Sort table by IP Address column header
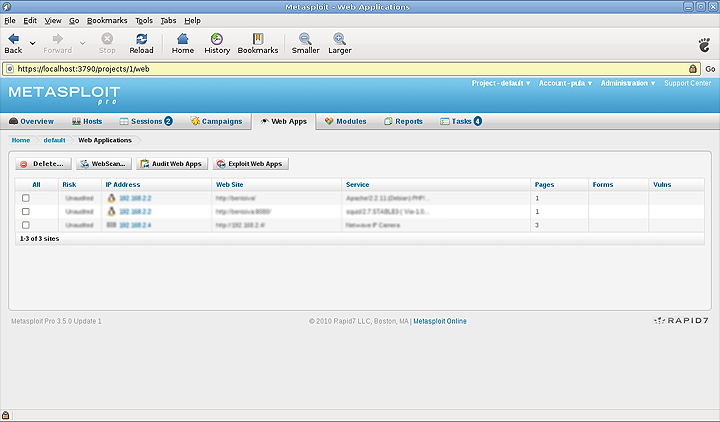Viewport: 720px width, 422px height. (123, 185)
